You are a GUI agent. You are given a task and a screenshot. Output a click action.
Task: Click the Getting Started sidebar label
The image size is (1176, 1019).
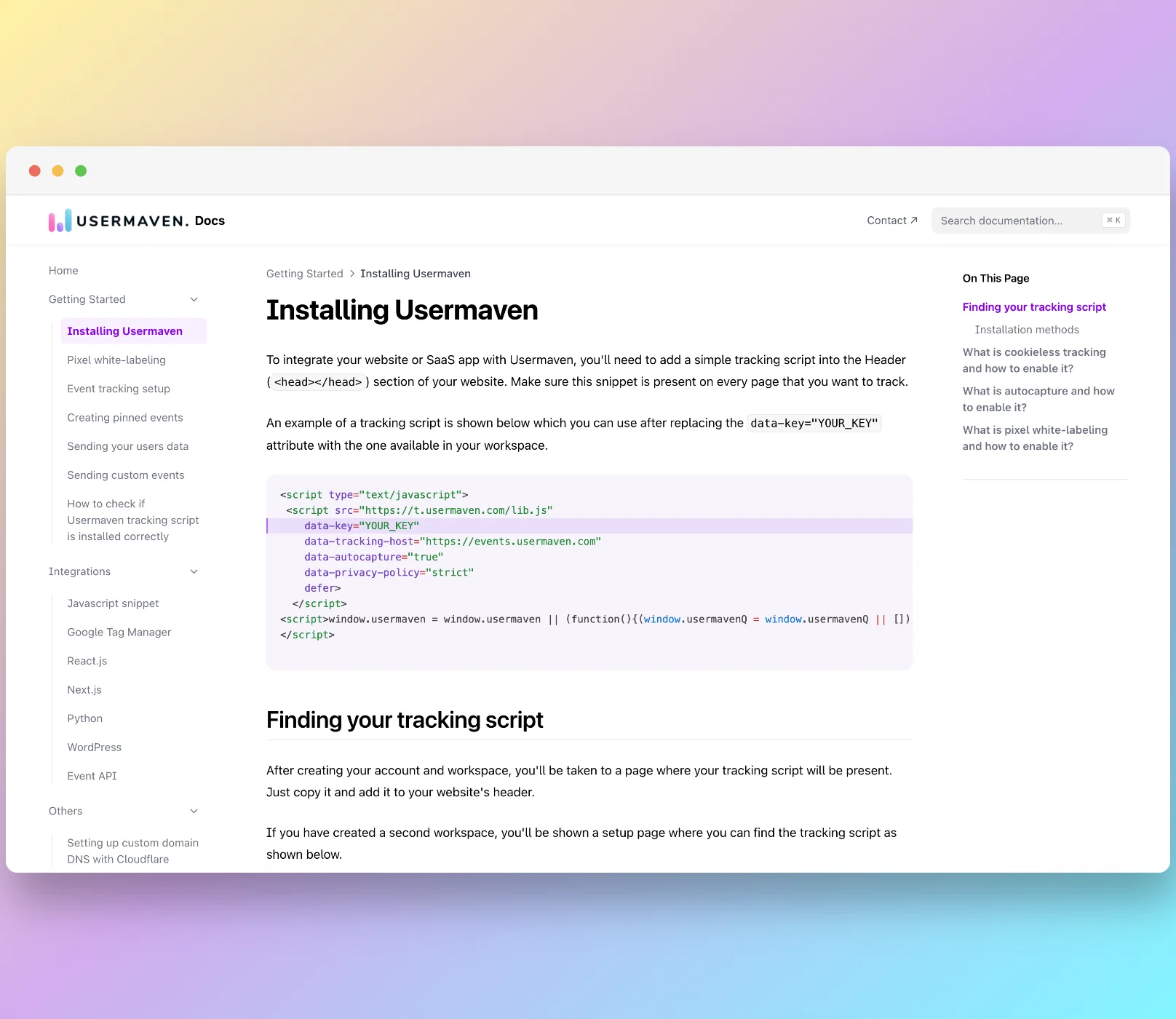[x=87, y=300]
